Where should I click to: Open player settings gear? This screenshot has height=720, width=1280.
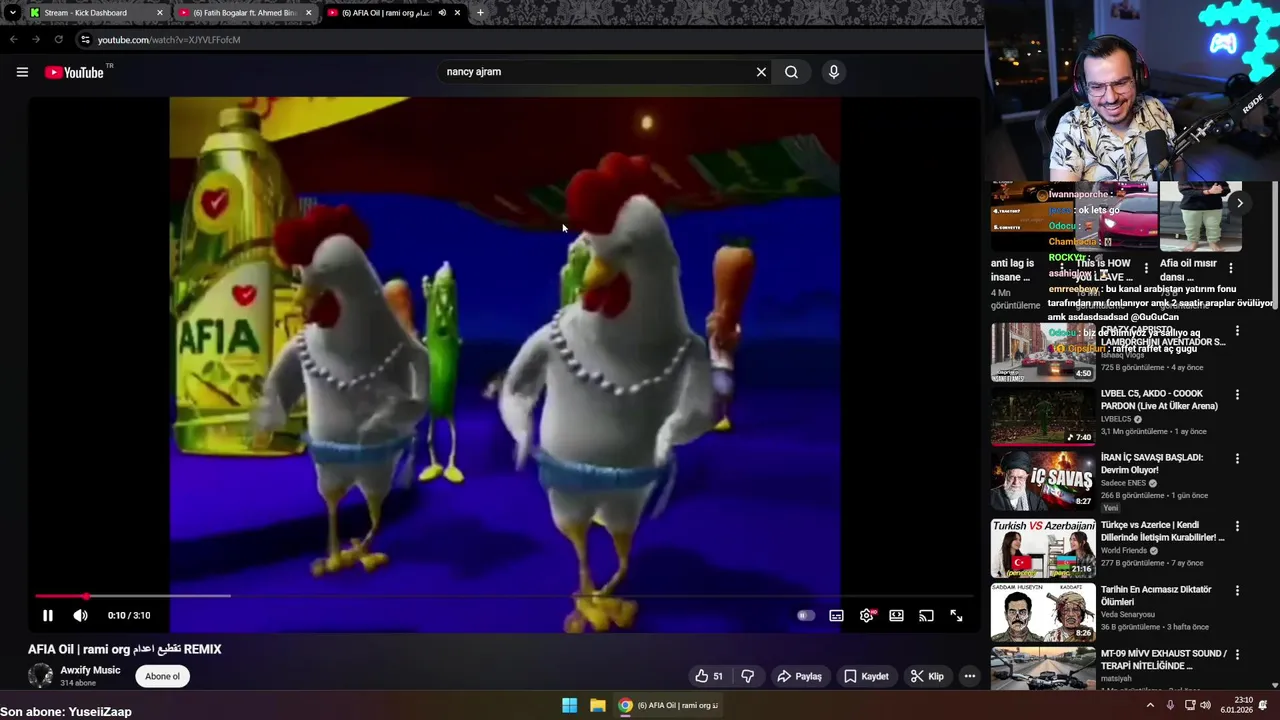coord(867,616)
